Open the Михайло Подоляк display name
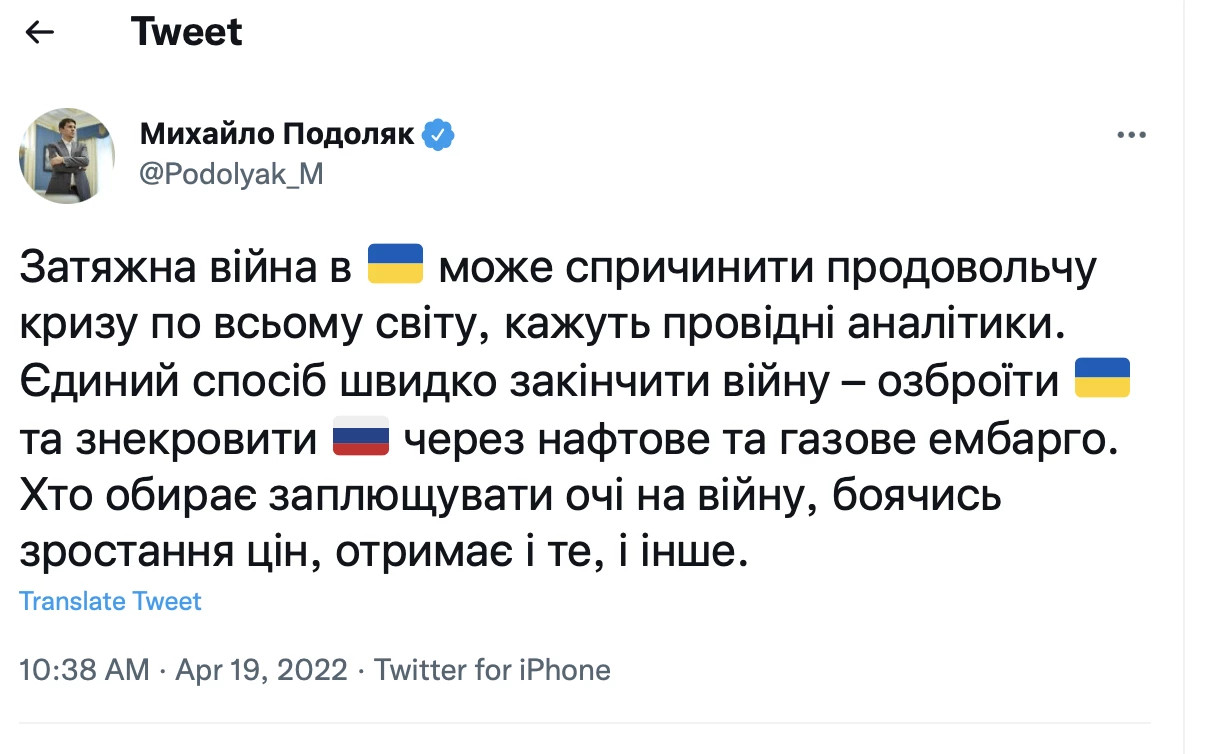This screenshot has height=754, width=1220. coord(277,134)
